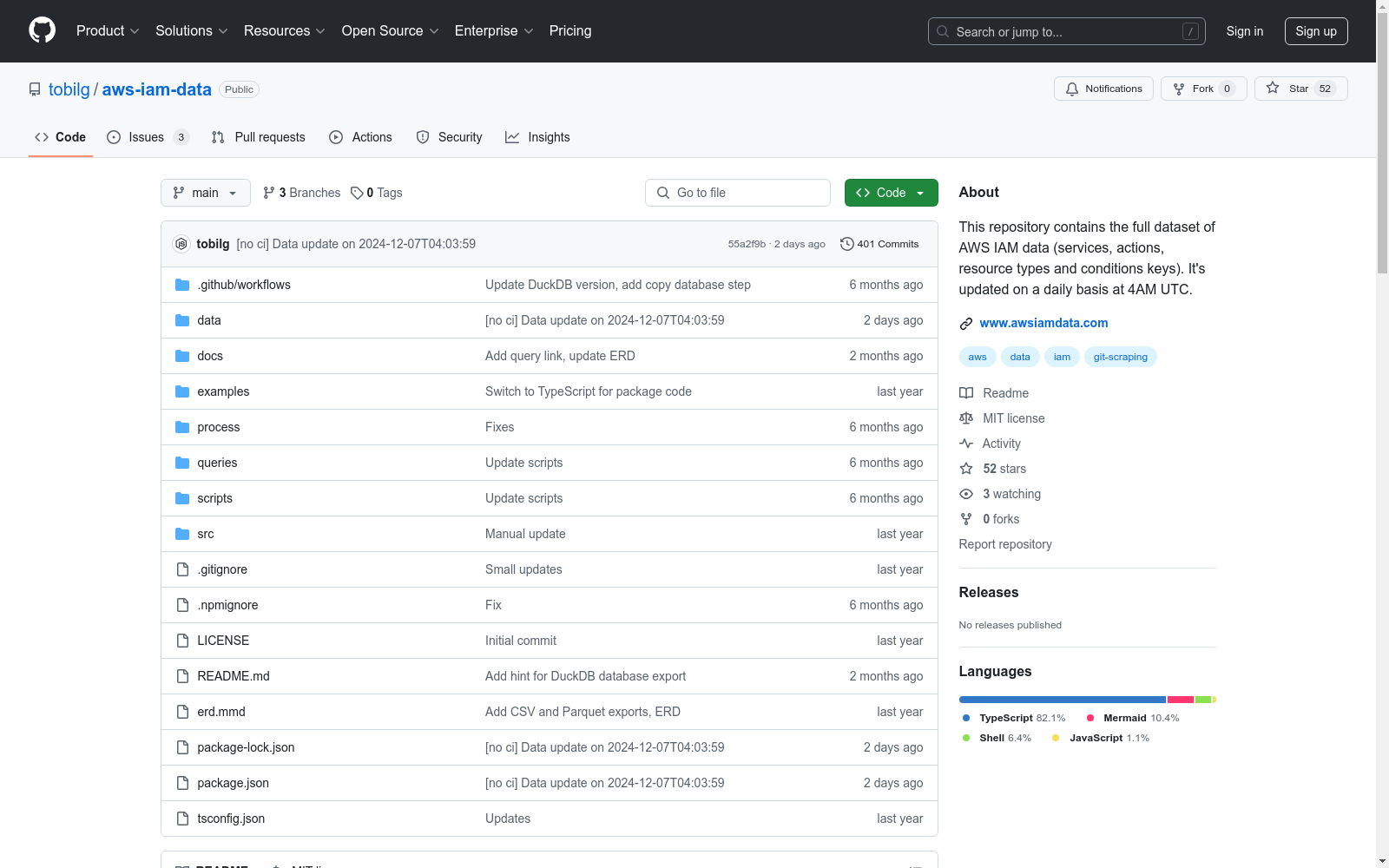Click the Sign in link

[x=1245, y=31]
